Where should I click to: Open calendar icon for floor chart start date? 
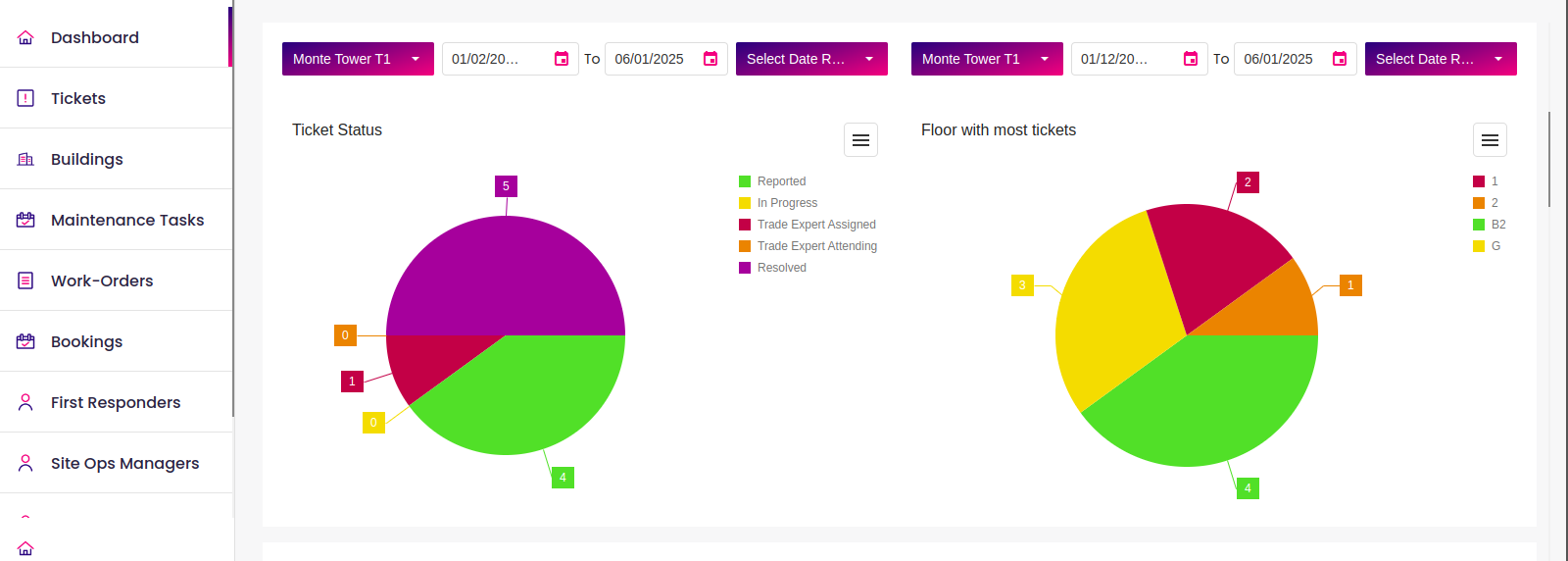(1191, 59)
